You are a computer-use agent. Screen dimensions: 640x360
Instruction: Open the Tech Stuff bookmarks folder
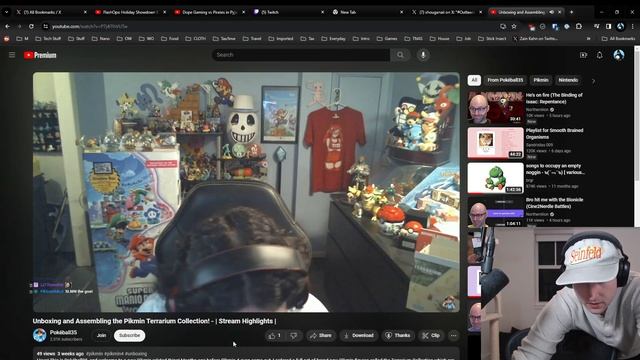(48, 39)
